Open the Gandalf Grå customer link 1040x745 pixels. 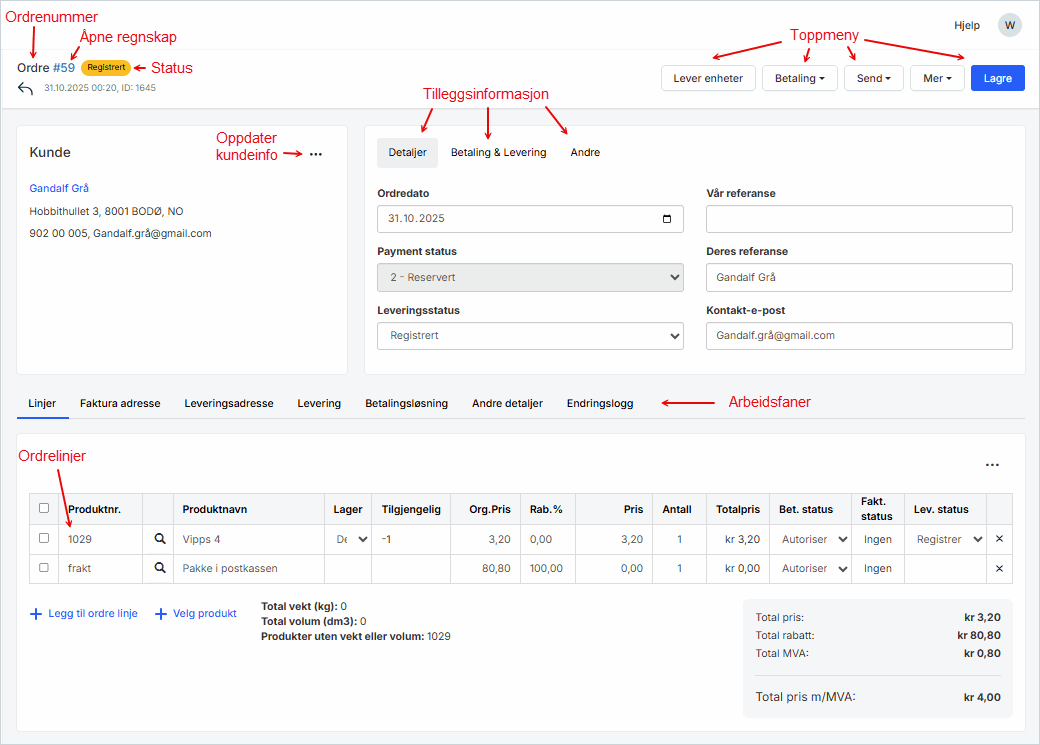(x=59, y=188)
